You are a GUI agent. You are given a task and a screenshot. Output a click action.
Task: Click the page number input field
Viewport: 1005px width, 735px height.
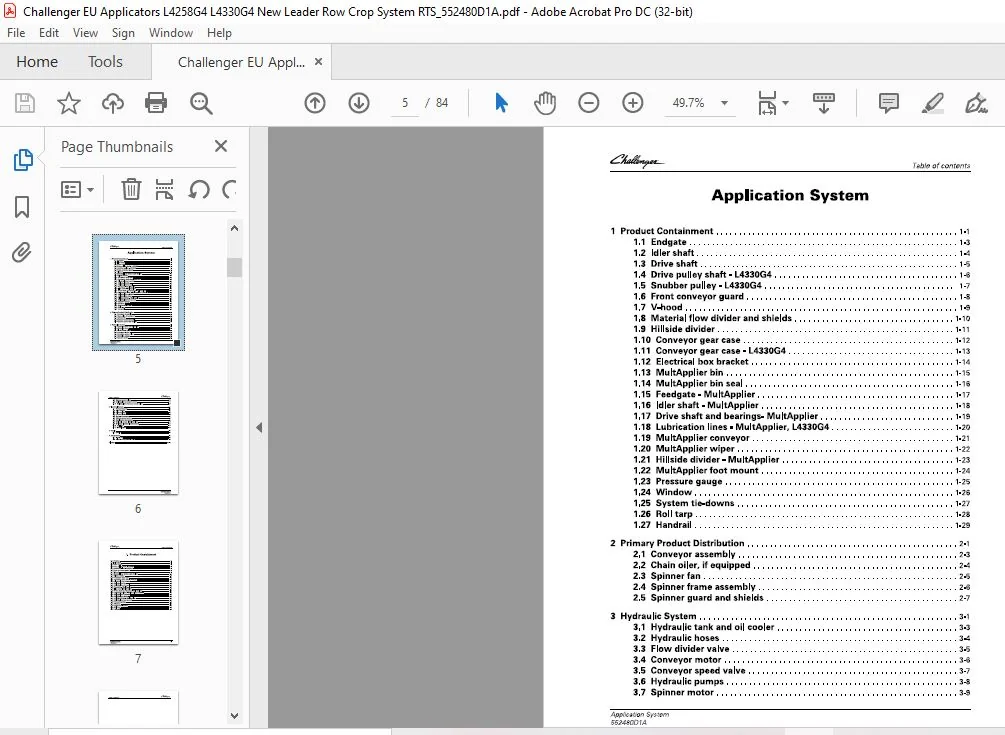(x=405, y=103)
